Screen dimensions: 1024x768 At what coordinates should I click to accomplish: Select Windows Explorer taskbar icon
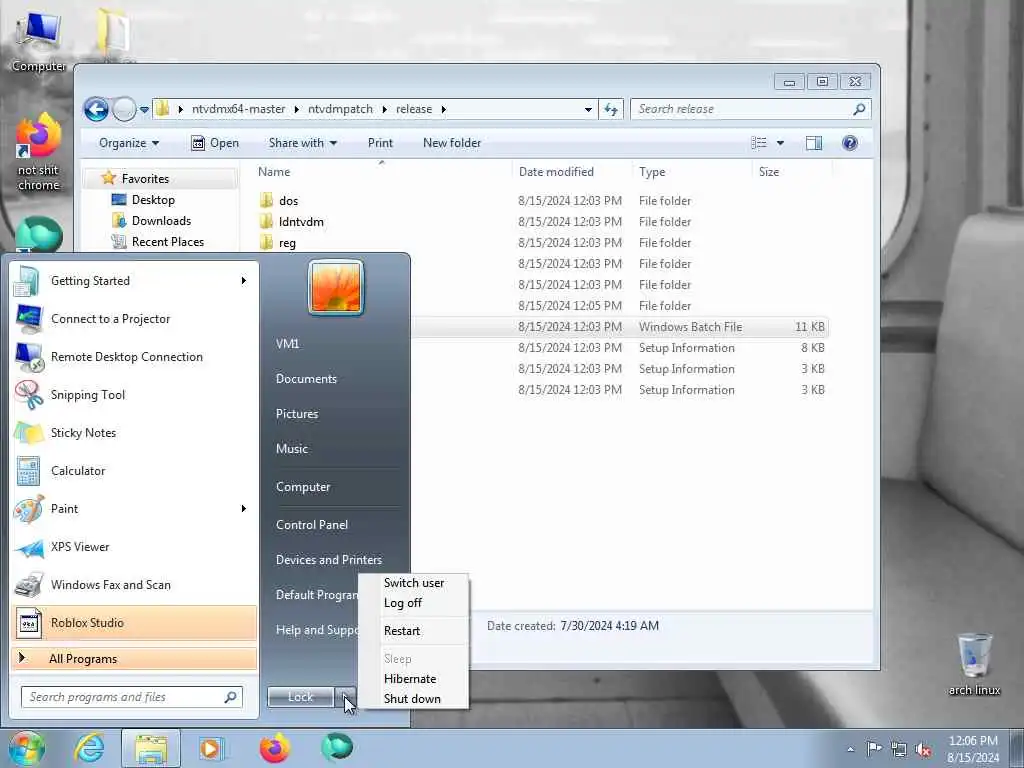point(151,748)
